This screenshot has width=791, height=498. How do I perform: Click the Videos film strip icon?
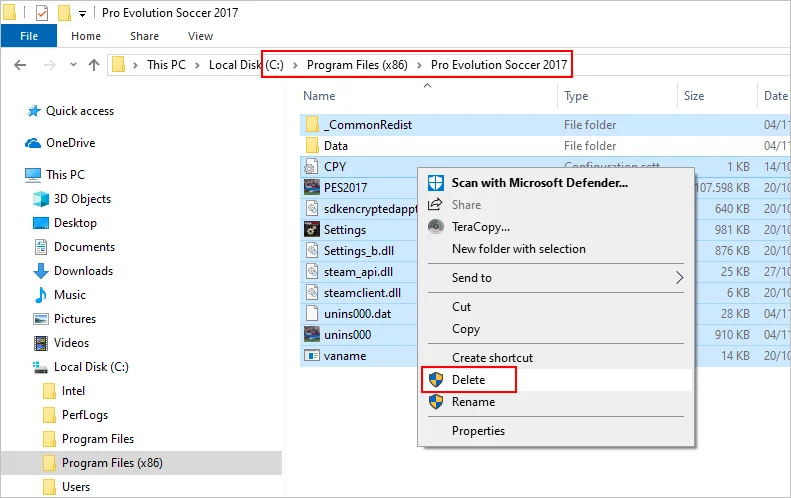(41, 343)
